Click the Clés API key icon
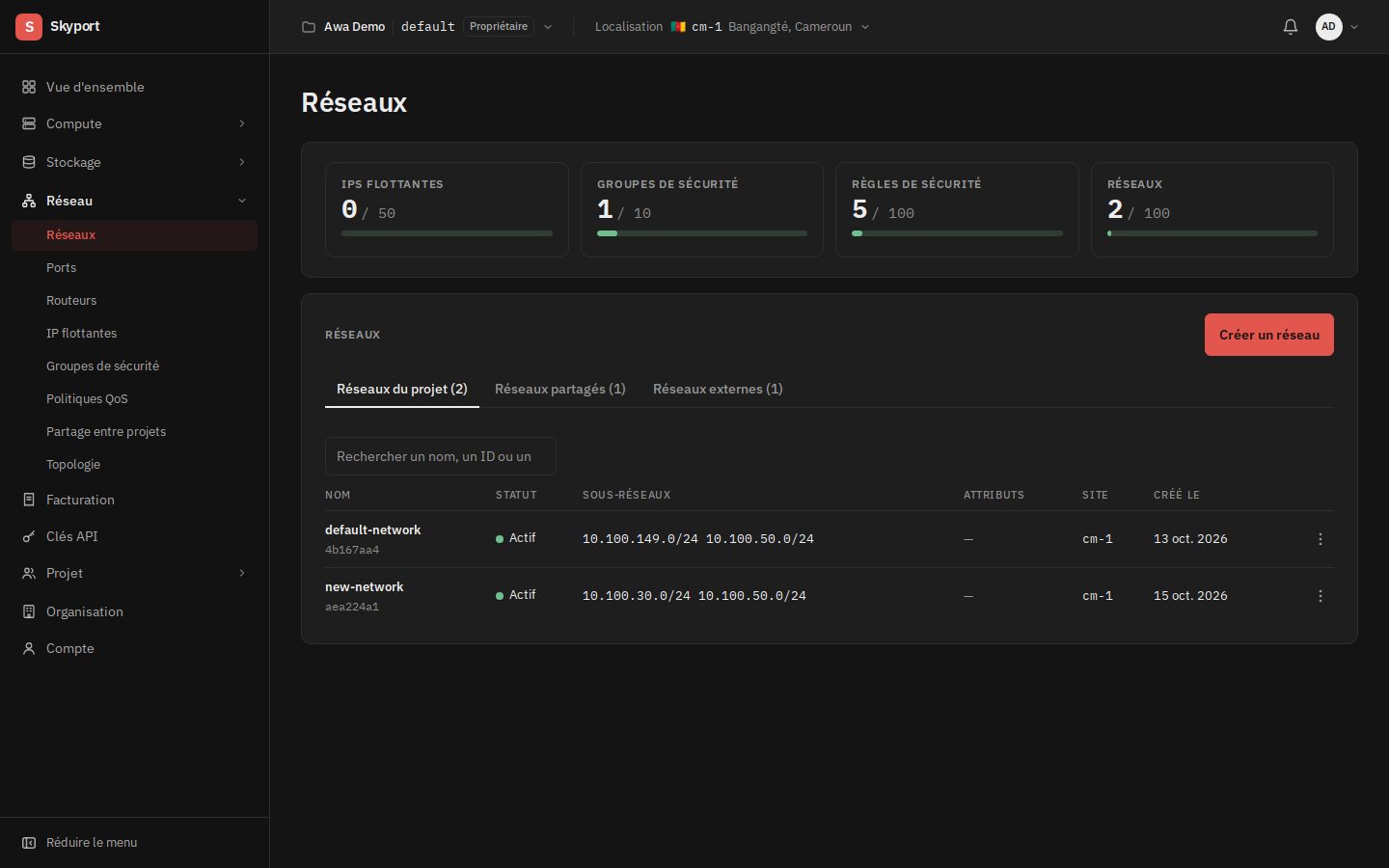 [x=29, y=536]
